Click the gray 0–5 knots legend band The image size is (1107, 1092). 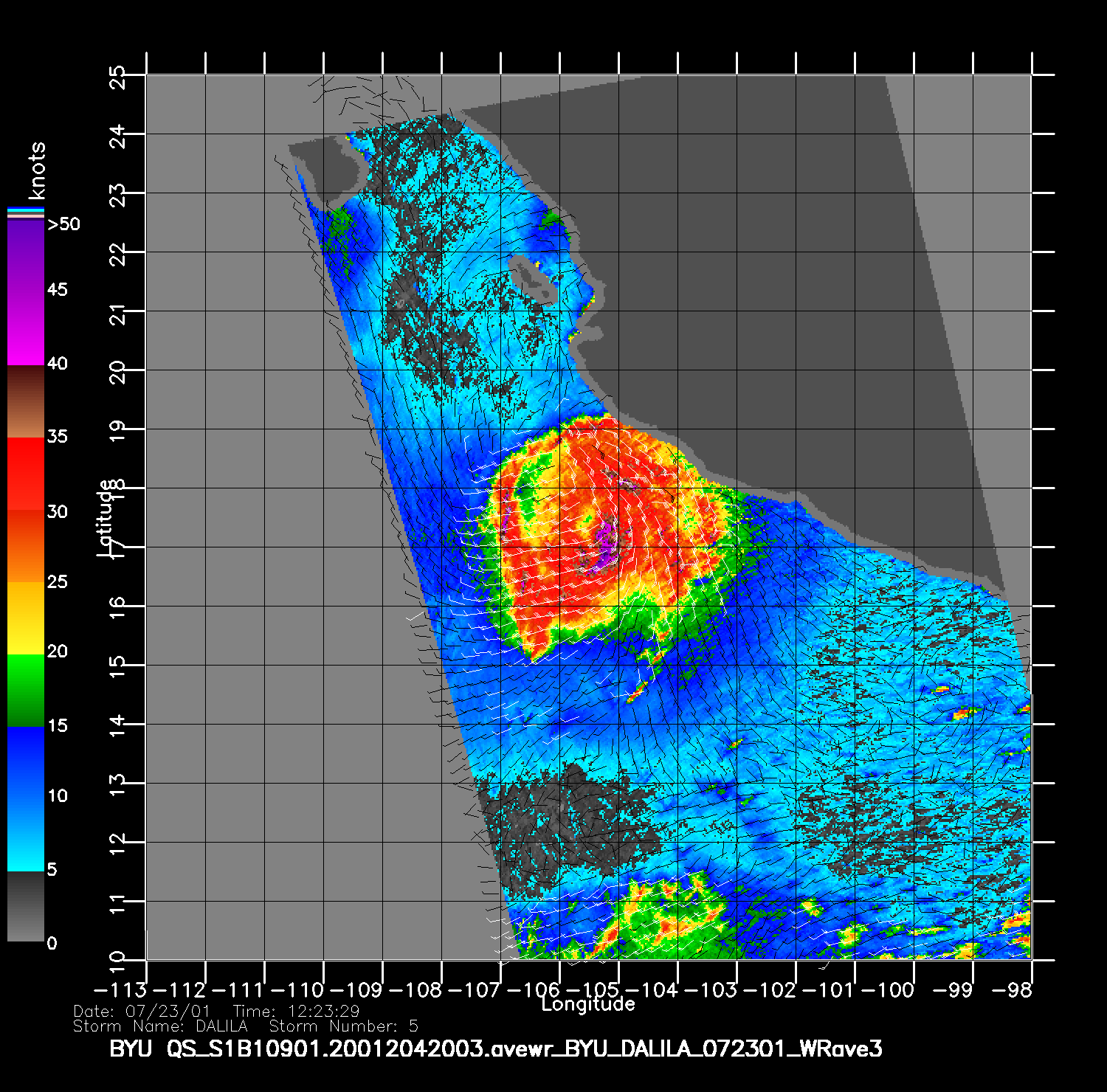pos(26,906)
